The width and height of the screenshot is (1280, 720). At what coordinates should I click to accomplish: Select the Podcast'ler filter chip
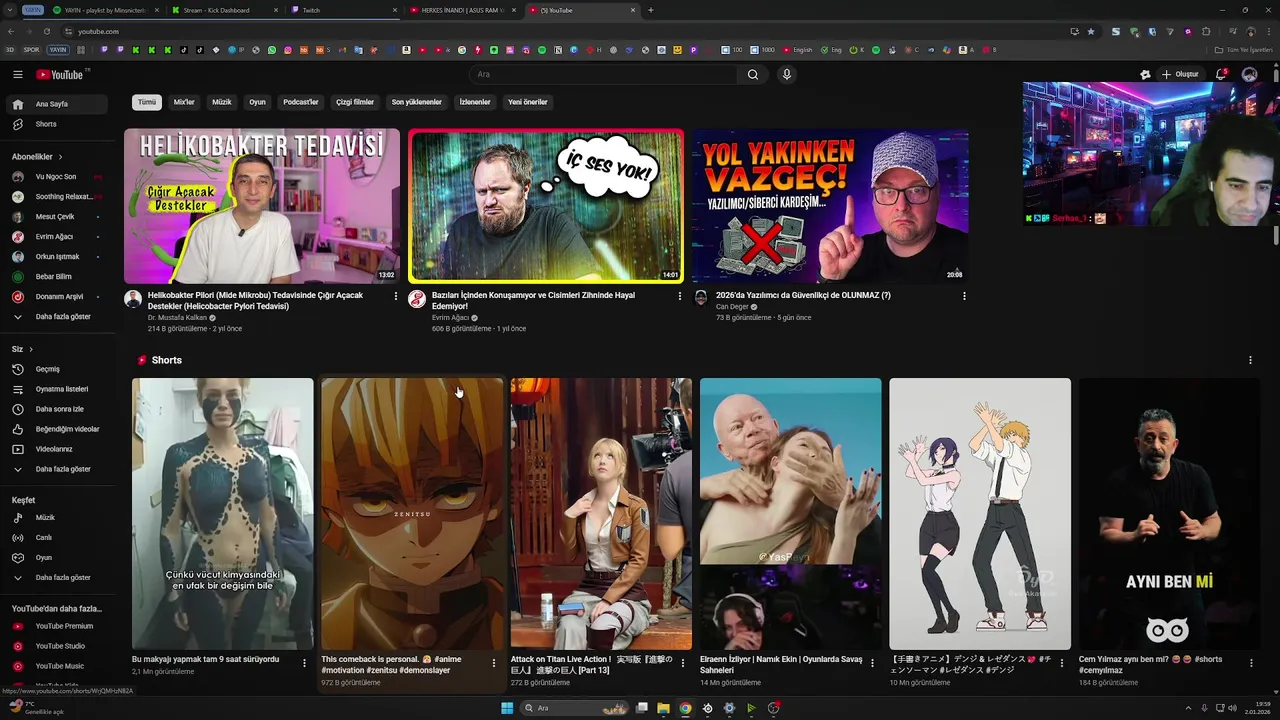click(300, 102)
